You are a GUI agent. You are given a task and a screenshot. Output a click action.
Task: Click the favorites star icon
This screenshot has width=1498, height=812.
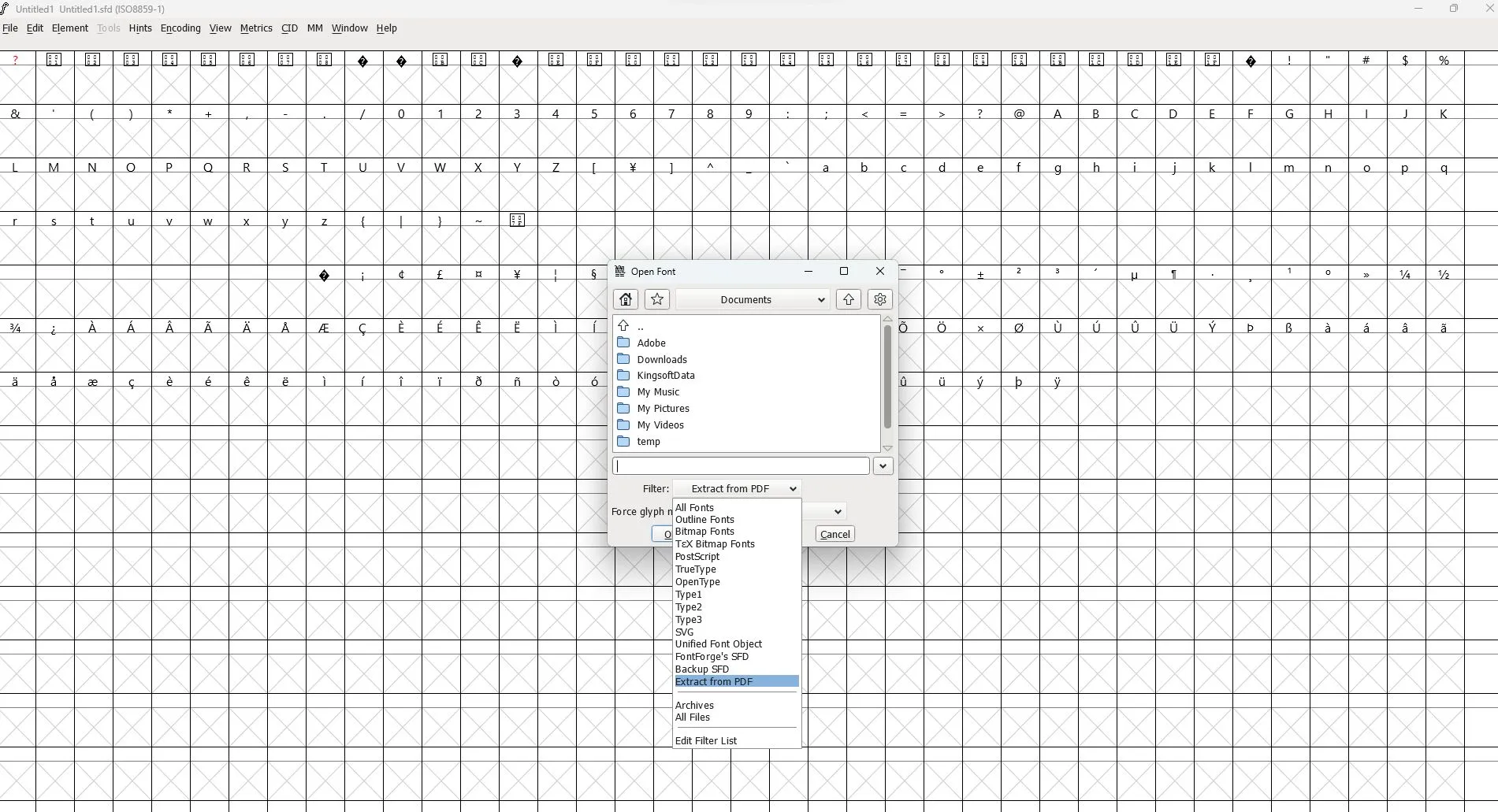(657, 299)
